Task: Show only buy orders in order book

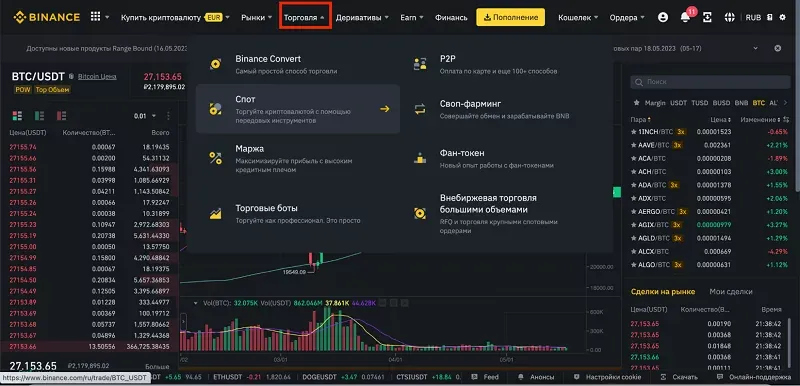Action: 39,116
